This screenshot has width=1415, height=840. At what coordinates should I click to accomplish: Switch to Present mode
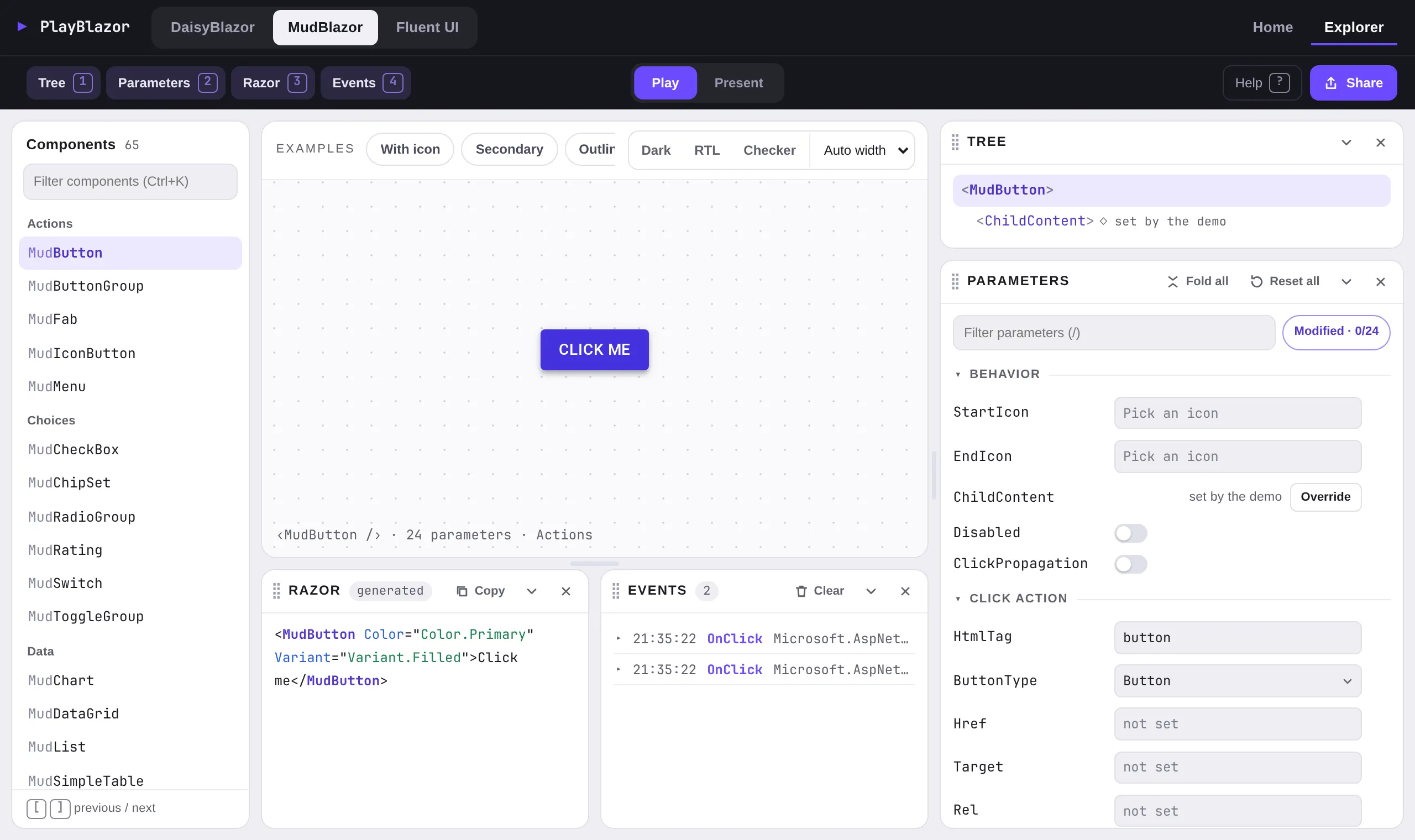(x=738, y=83)
